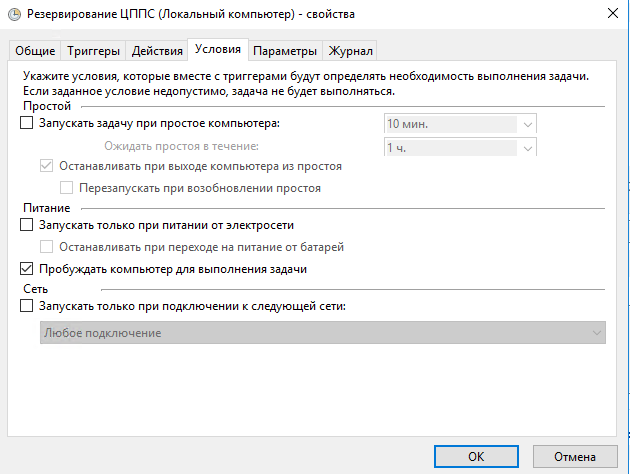Go to the Параметры tab

click(x=285, y=51)
